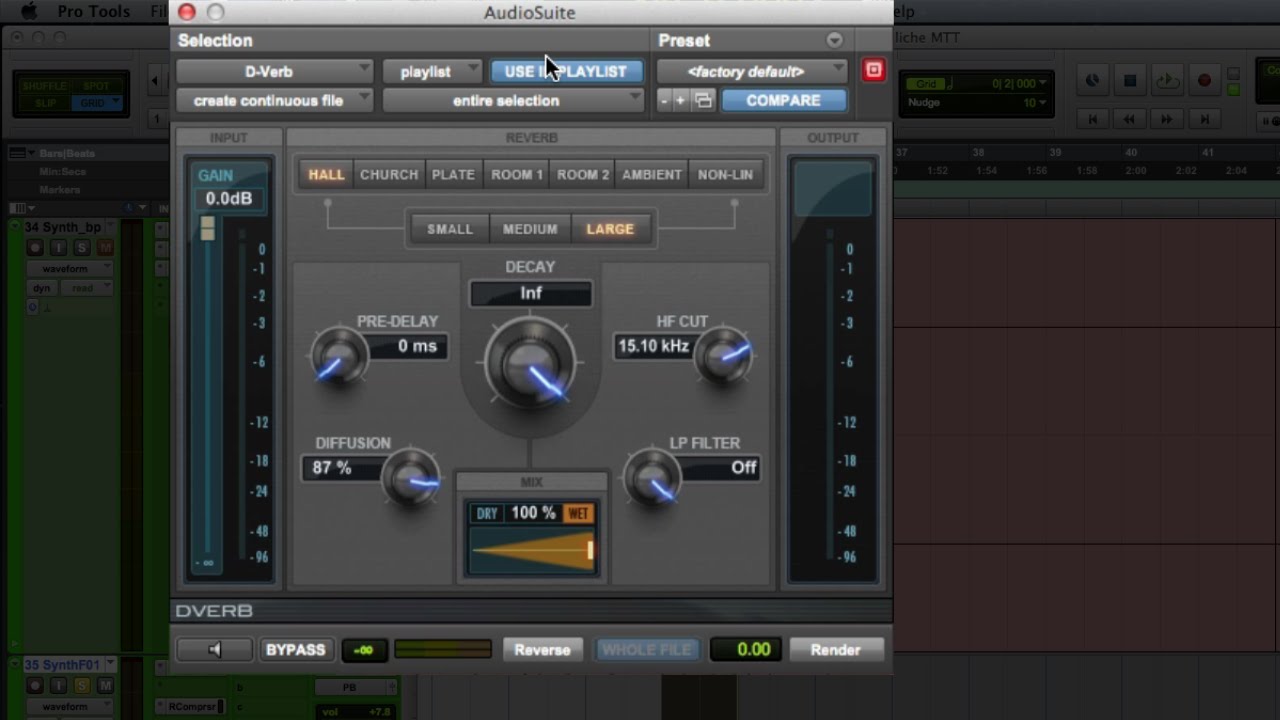This screenshot has height=720, width=1280.
Task: Click the HF Cut knob
Action: (722, 357)
